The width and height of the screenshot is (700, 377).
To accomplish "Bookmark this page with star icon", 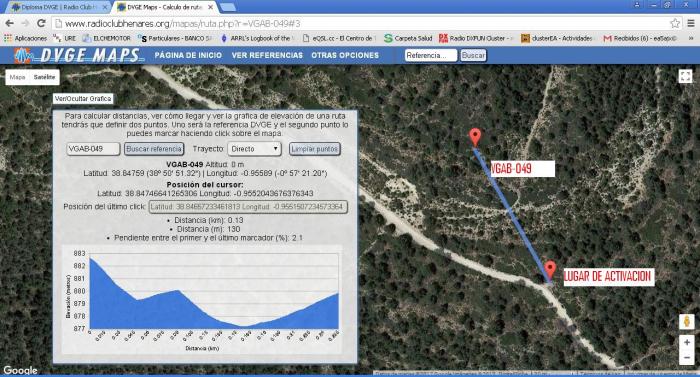I will (675, 23).
